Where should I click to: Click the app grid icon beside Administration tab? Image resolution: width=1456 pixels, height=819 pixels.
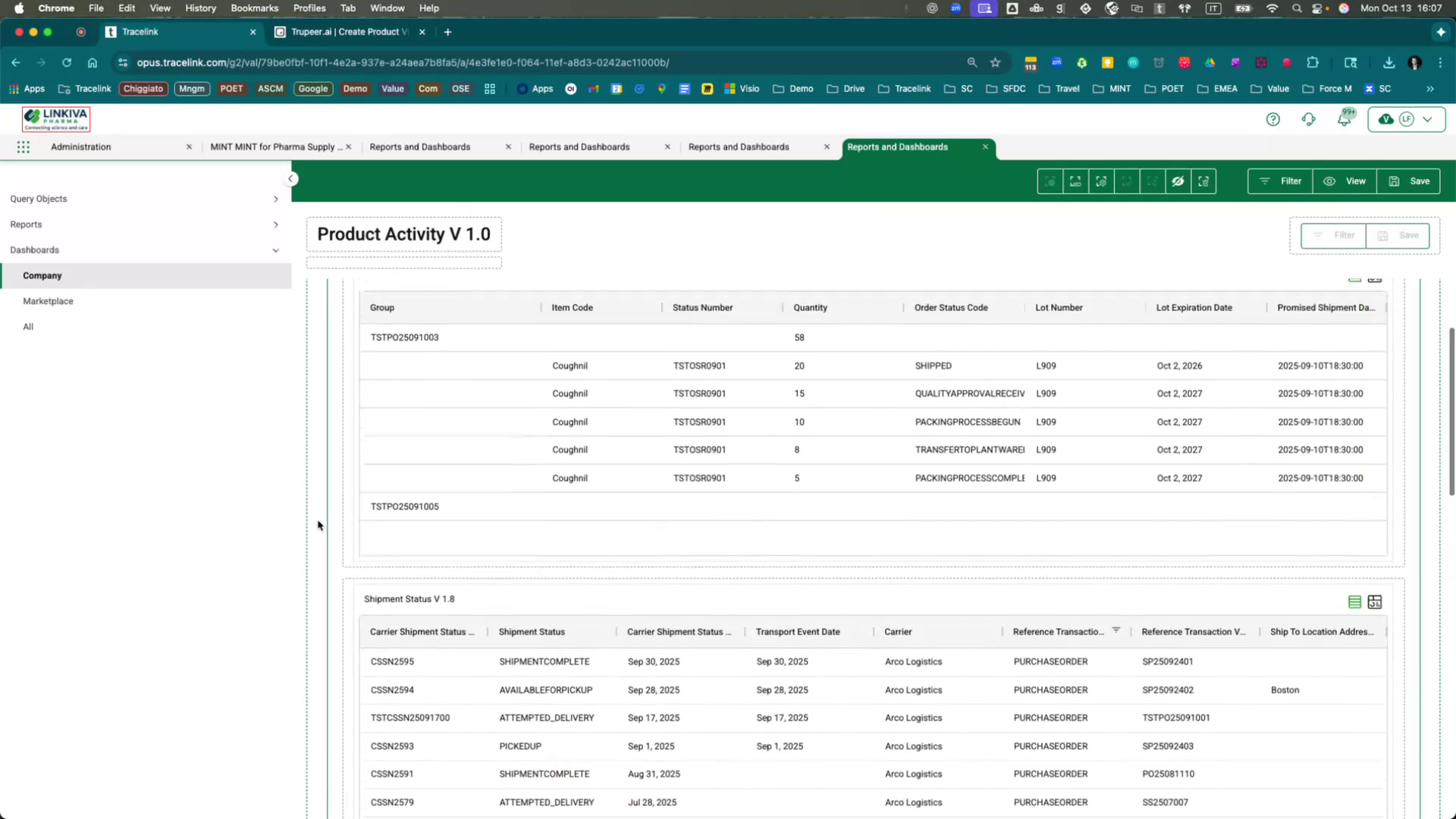[x=23, y=146]
